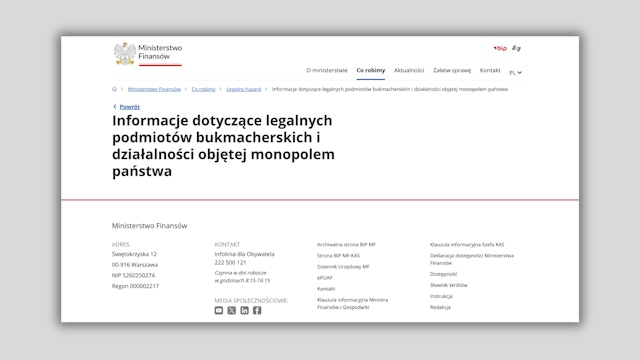
Task: Open the Kontakt footer link
Action: click(x=326, y=289)
